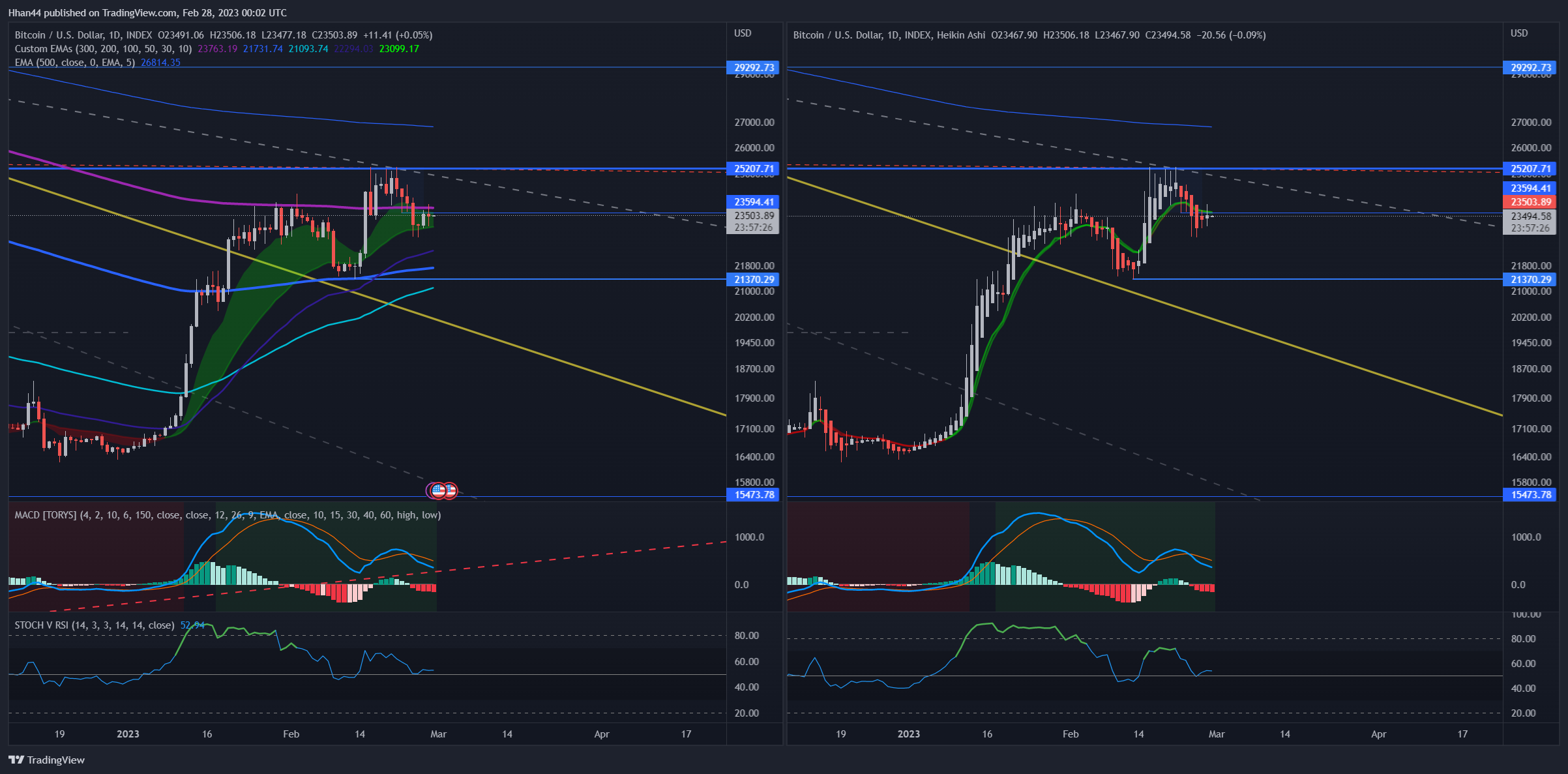Click the 25207.71 price label on Heikin Ashi chart
The width and height of the screenshot is (1568, 774).
tap(1530, 169)
